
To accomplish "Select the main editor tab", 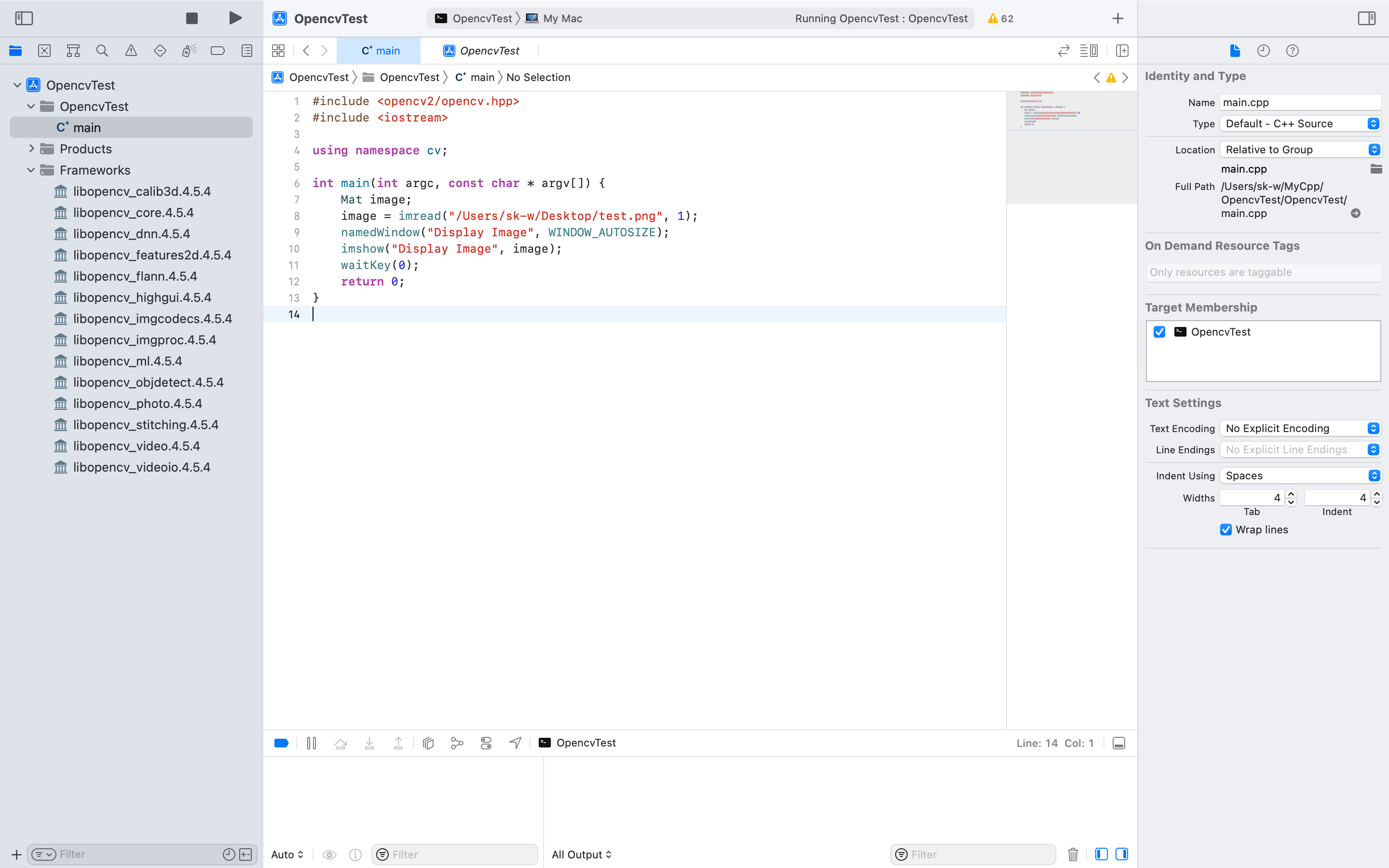I will [x=380, y=51].
